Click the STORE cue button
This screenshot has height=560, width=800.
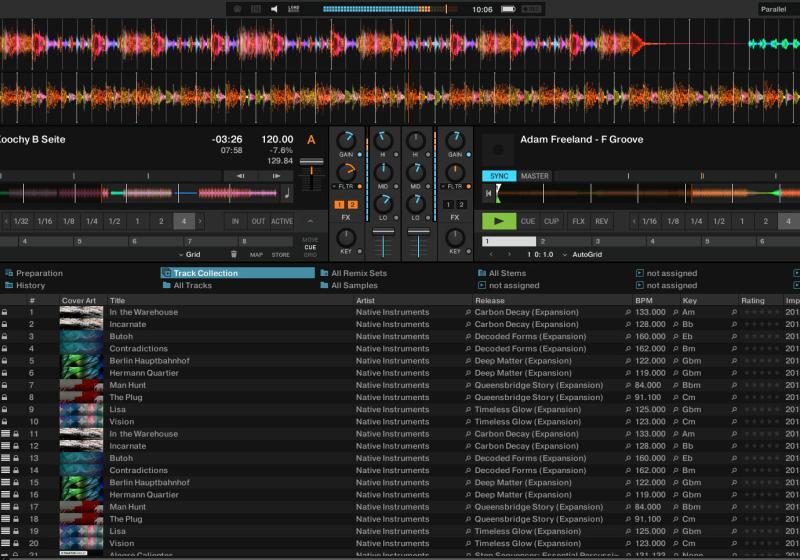[x=281, y=254]
